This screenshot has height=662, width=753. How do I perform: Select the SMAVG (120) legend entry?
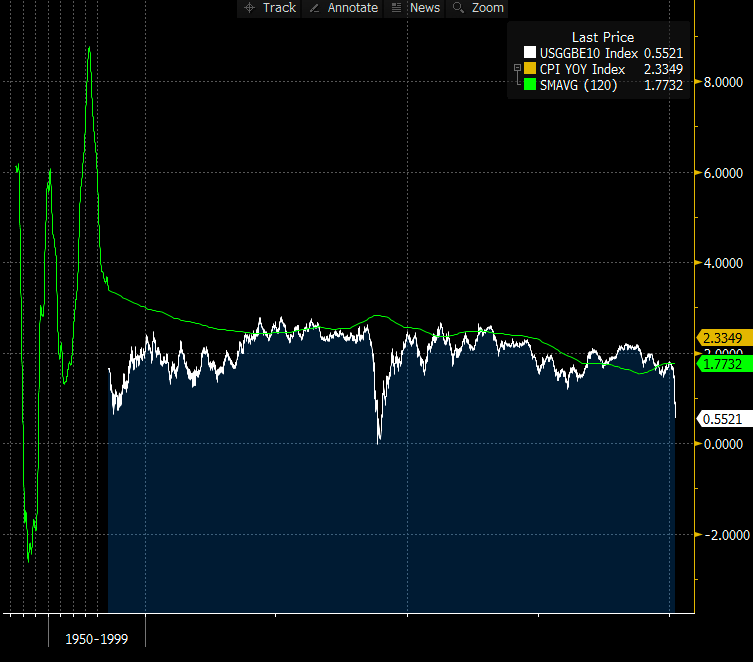pyautogui.click(x=578, y=85)
